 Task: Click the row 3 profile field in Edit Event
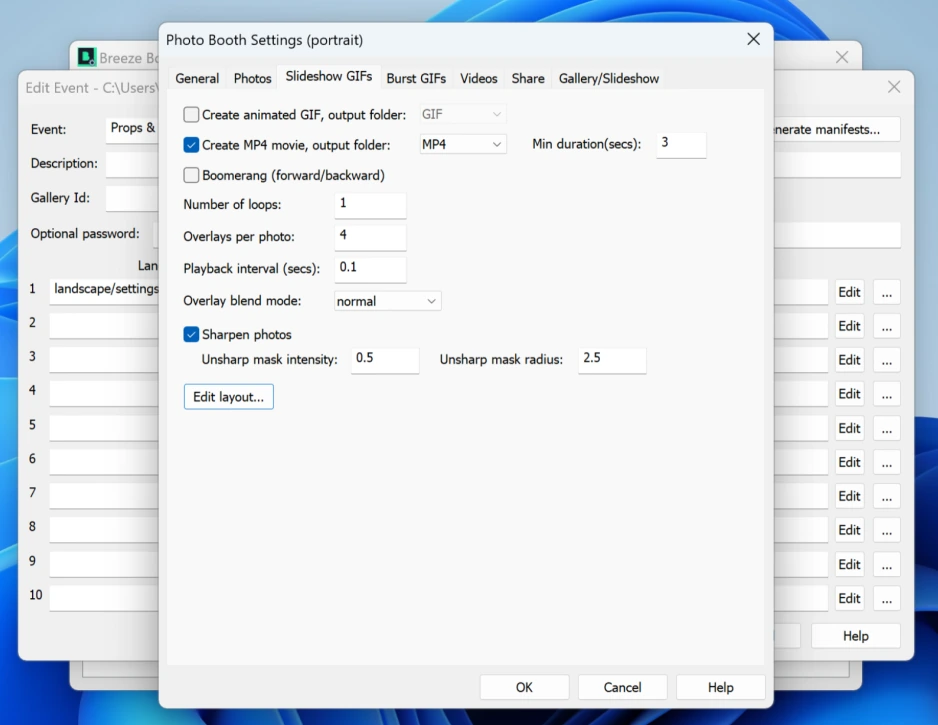pyautogui.click(x=104, y=359)
